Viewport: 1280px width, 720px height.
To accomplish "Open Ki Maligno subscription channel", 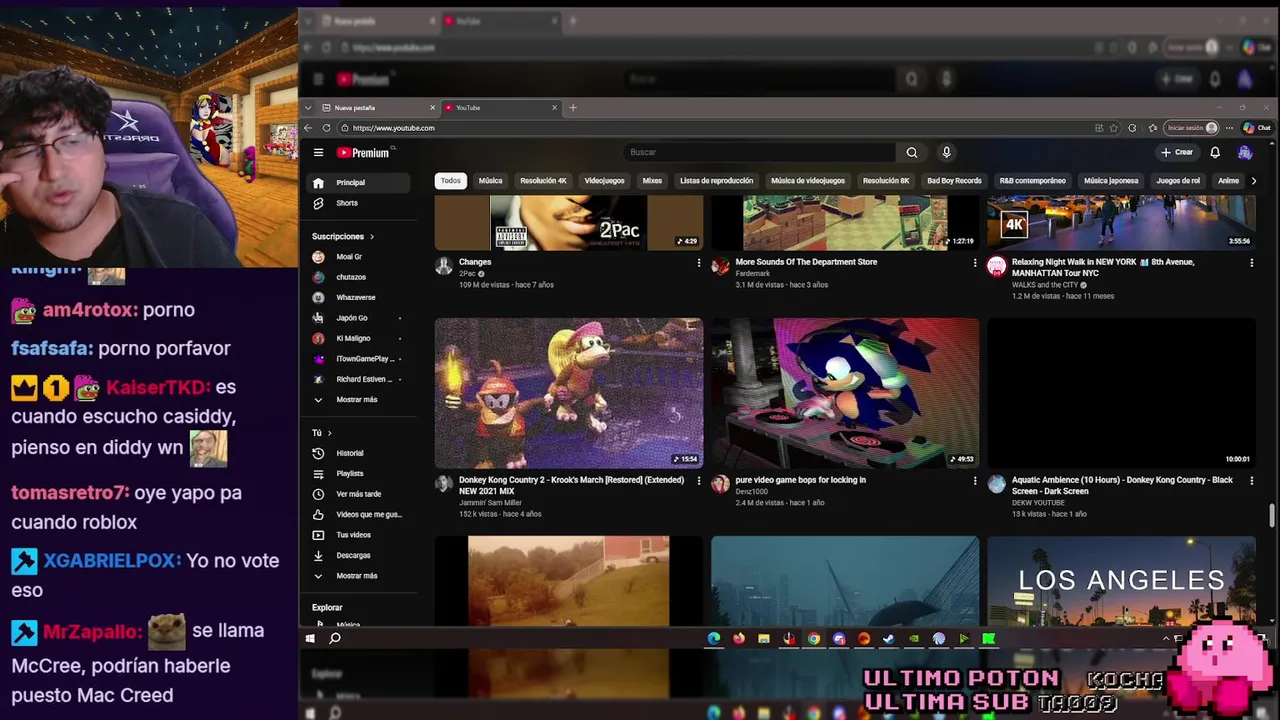I will click(358, 338).
